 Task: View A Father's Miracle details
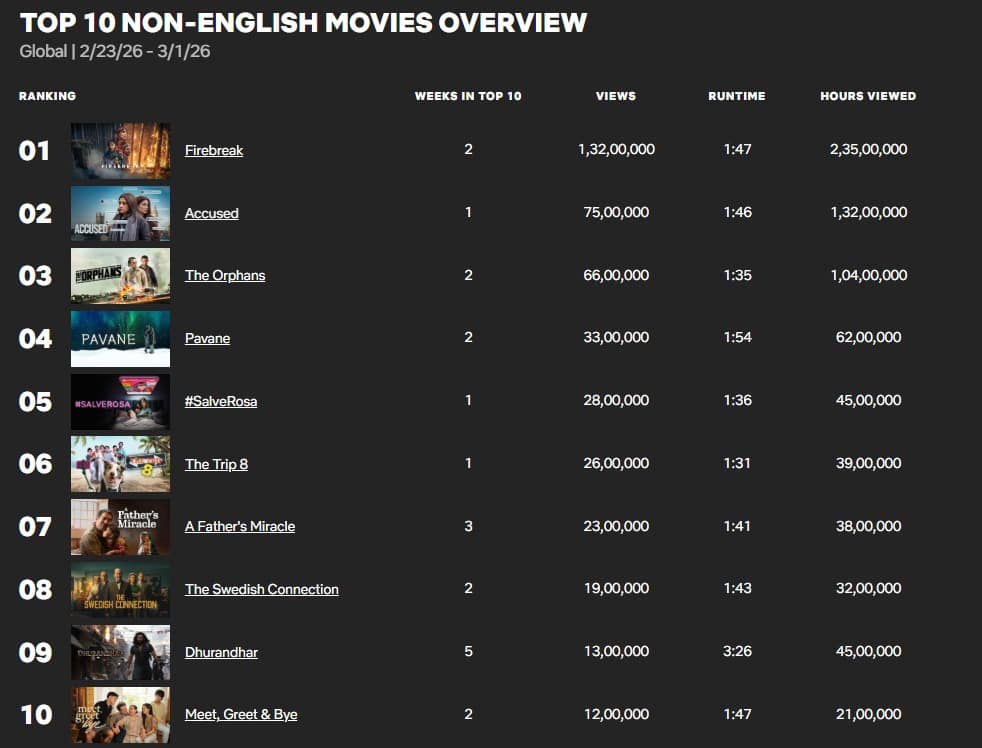click(239, 526)
